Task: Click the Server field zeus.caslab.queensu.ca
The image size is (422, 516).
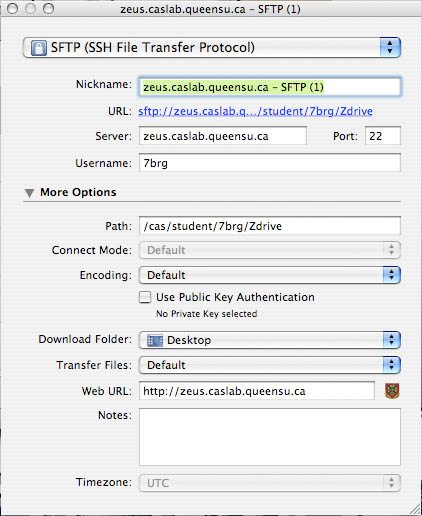Action: coord(223,136)
